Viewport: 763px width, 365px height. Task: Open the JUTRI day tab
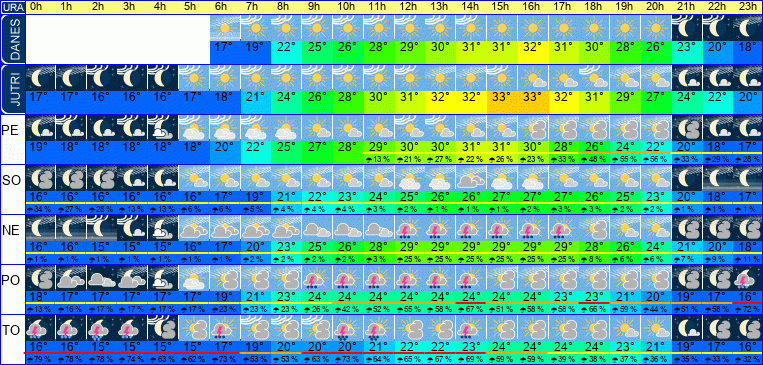tap(13, 90)
